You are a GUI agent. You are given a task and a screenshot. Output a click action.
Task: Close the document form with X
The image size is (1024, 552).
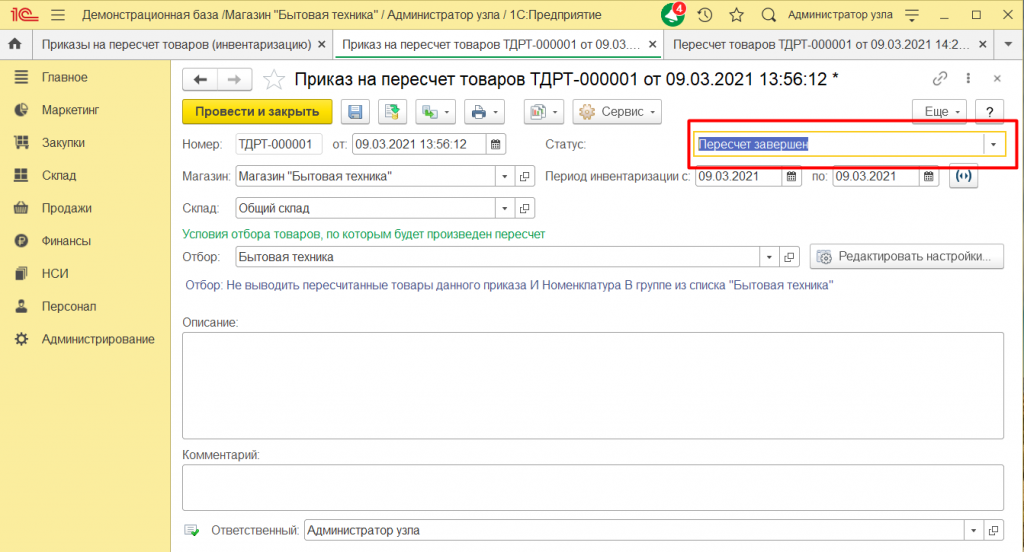(x=997, y=78)
